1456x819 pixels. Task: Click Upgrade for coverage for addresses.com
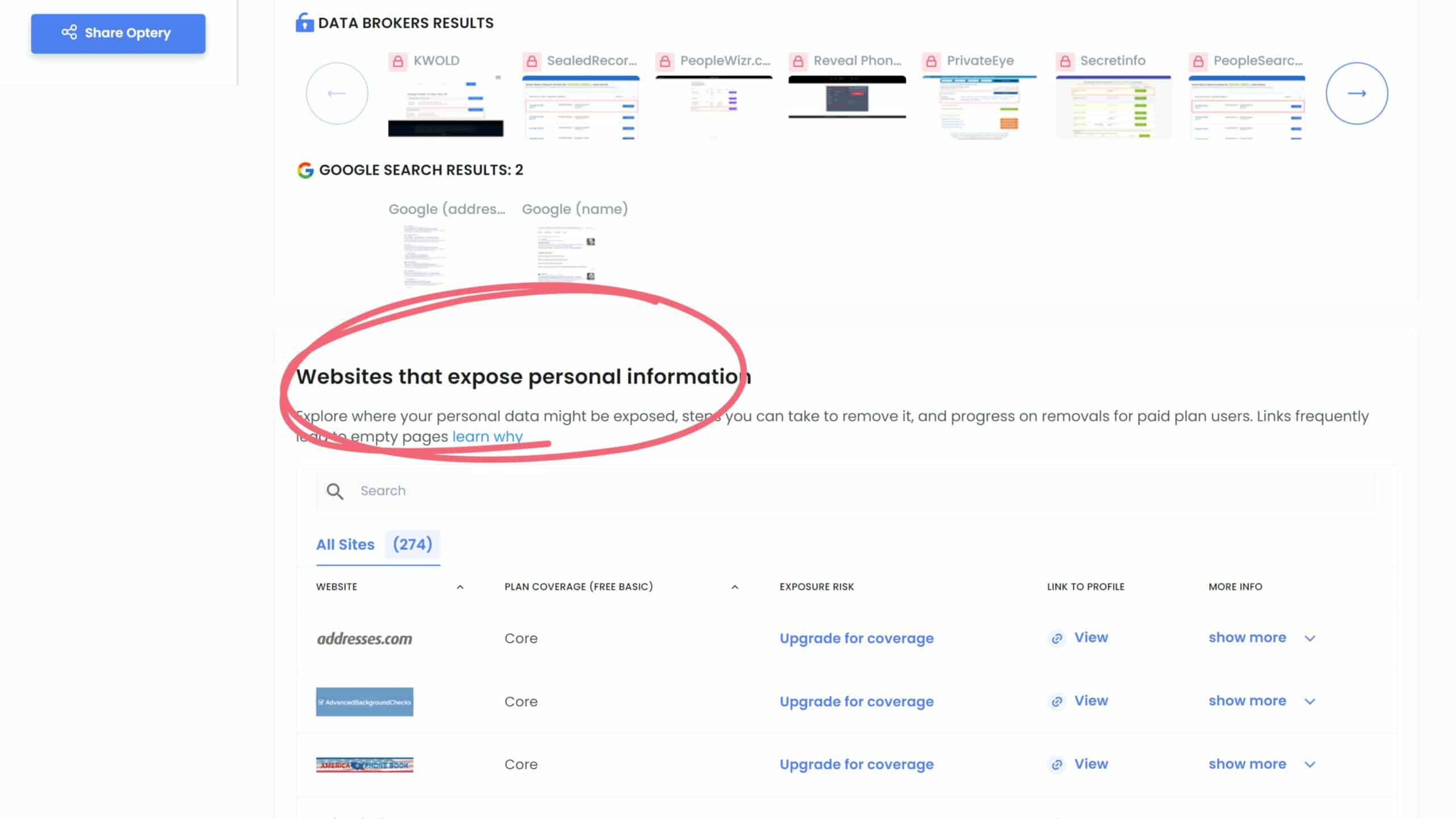(x=857, y=638)
